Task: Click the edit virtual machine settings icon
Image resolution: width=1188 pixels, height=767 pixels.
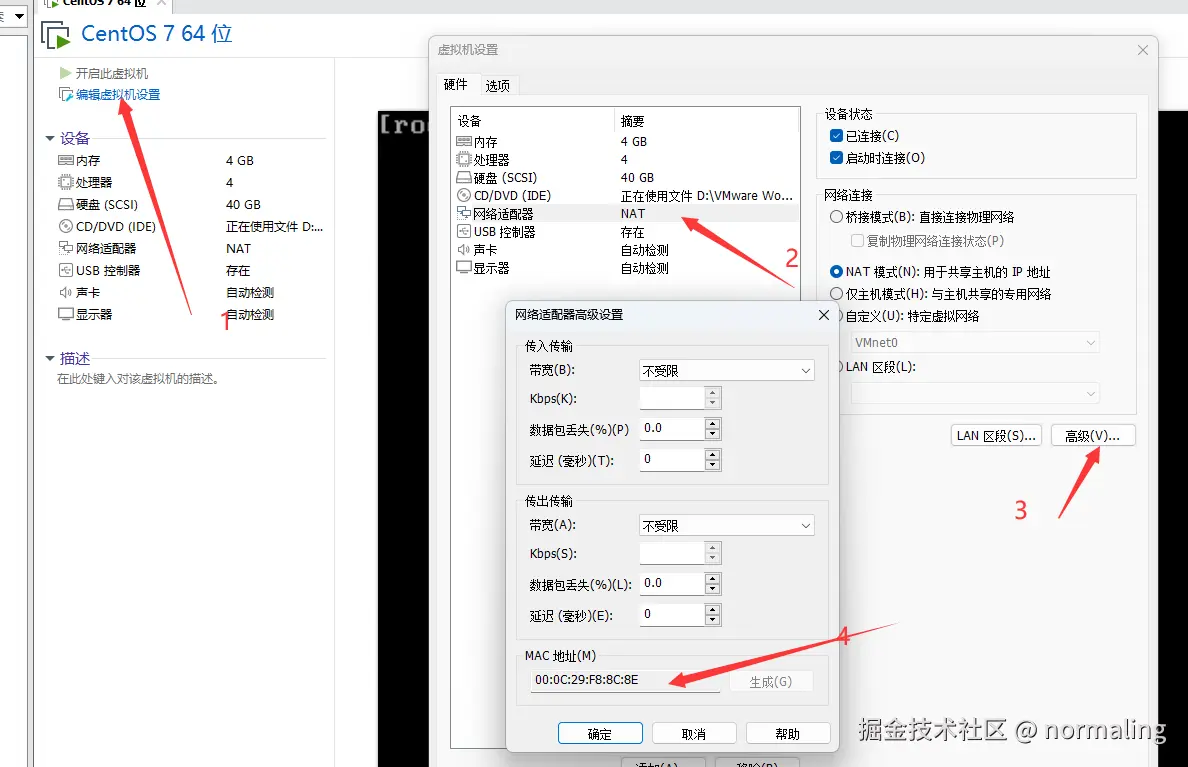Action: tap(66, 95)
